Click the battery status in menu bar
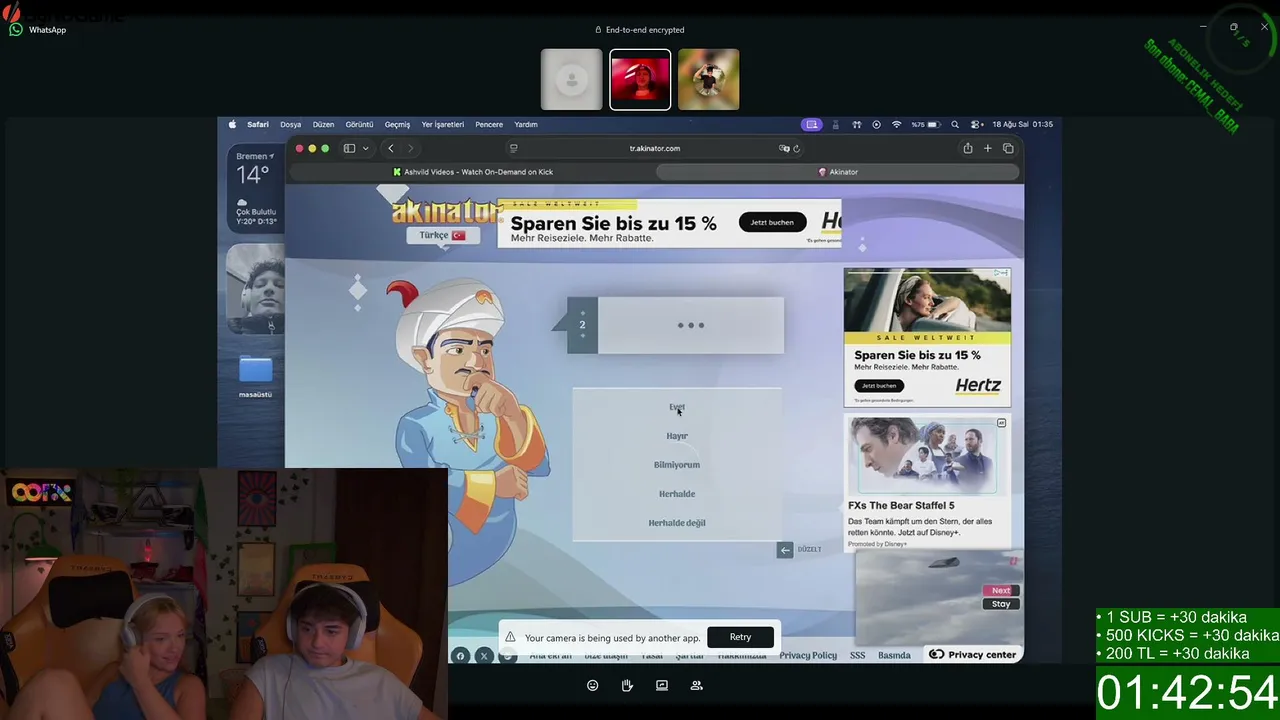This screenshot has height=720, width=1280. pos(926,125)
